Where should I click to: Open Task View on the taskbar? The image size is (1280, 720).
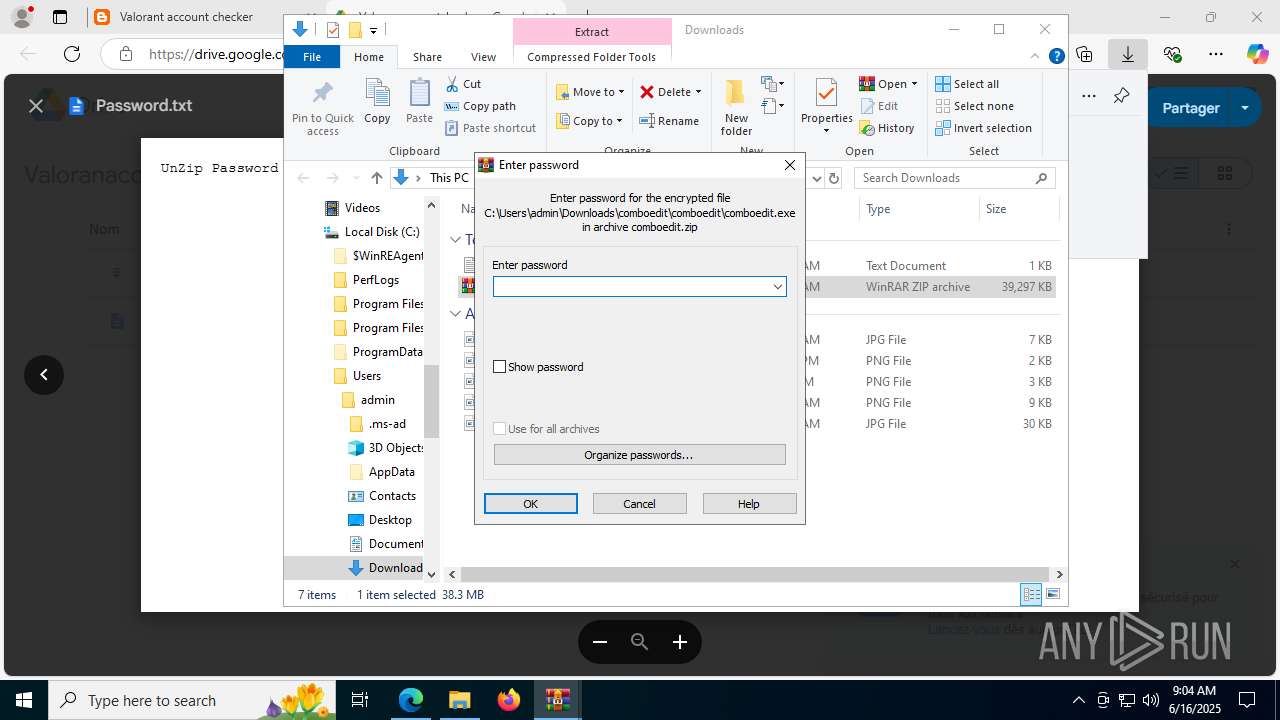(361, 700)
